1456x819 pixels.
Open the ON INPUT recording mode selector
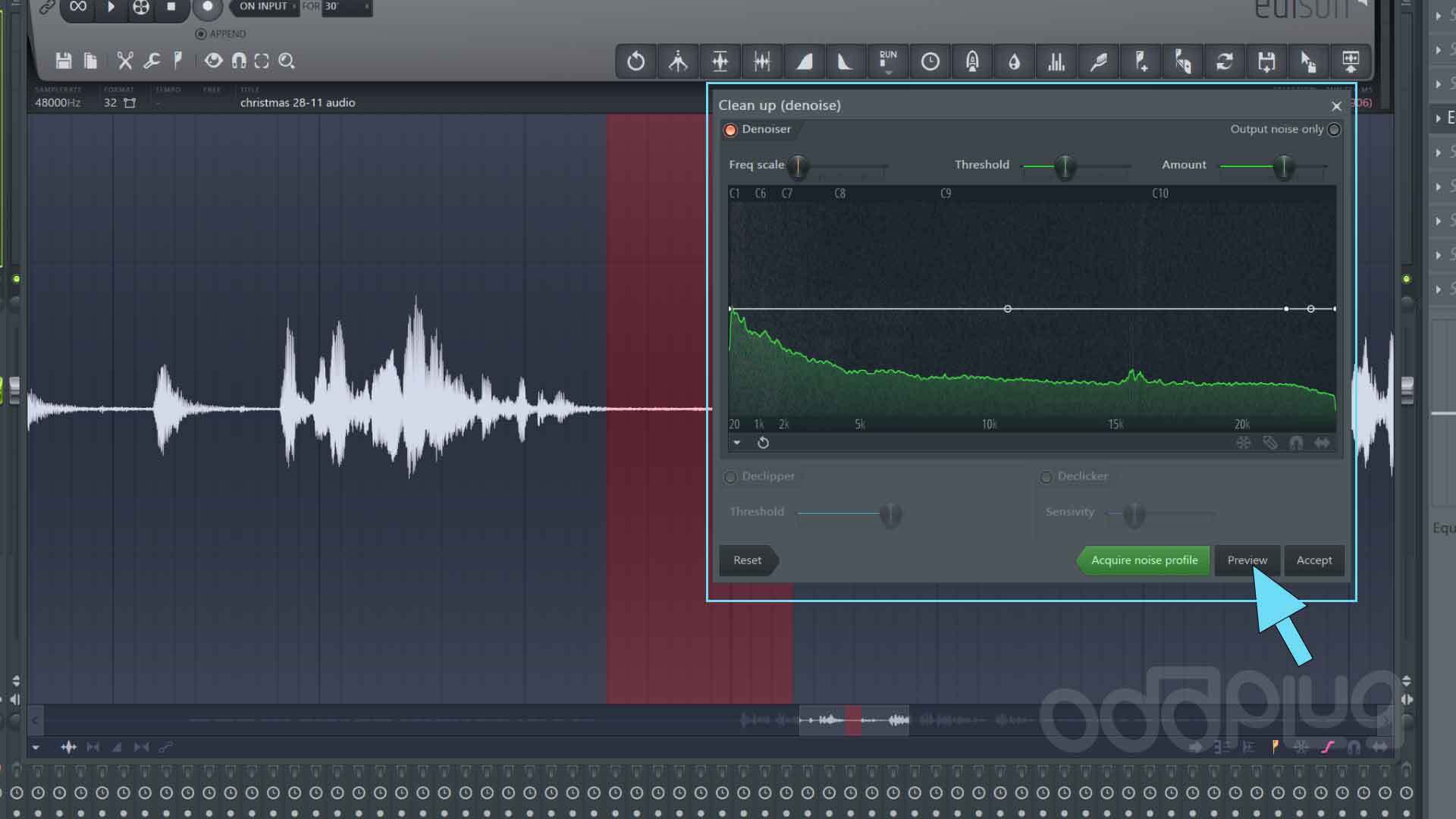pos(262,7)
